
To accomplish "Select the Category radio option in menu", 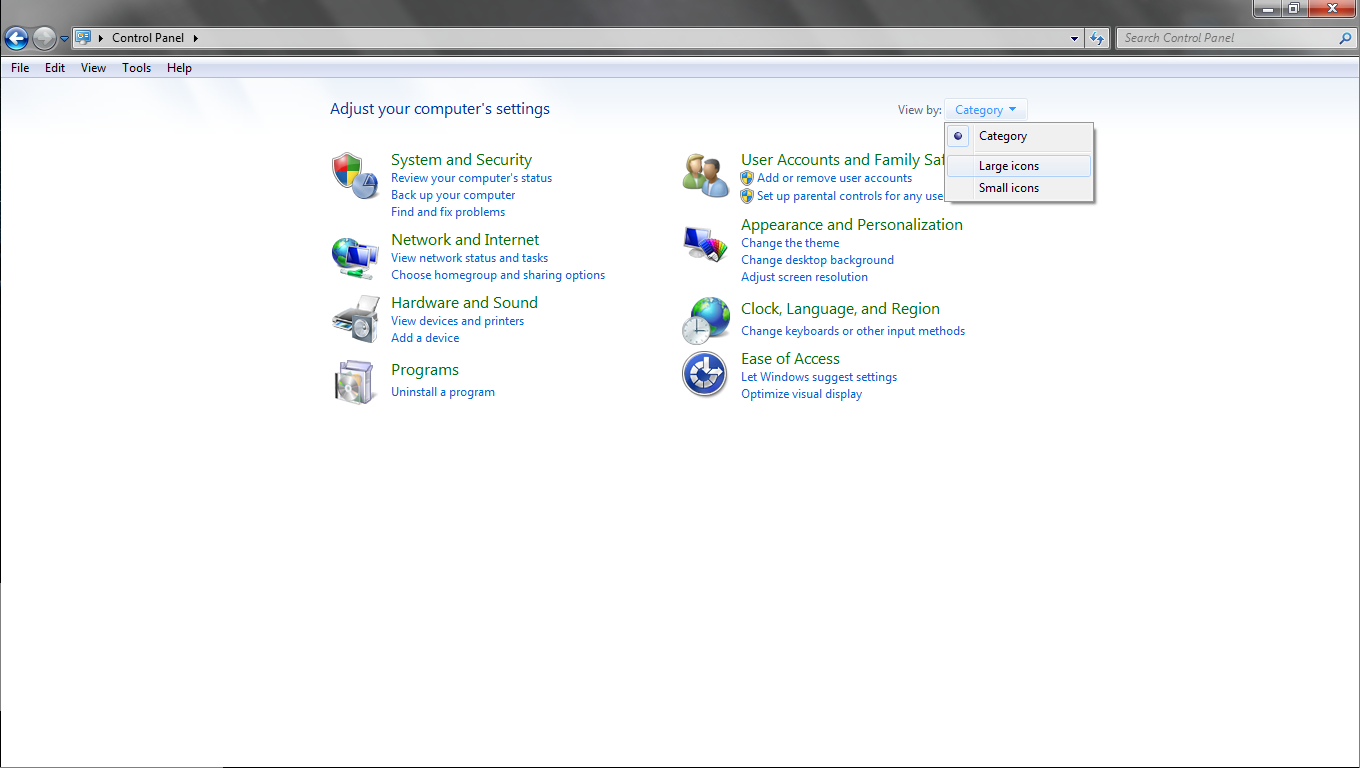I will click(1020, 136).
